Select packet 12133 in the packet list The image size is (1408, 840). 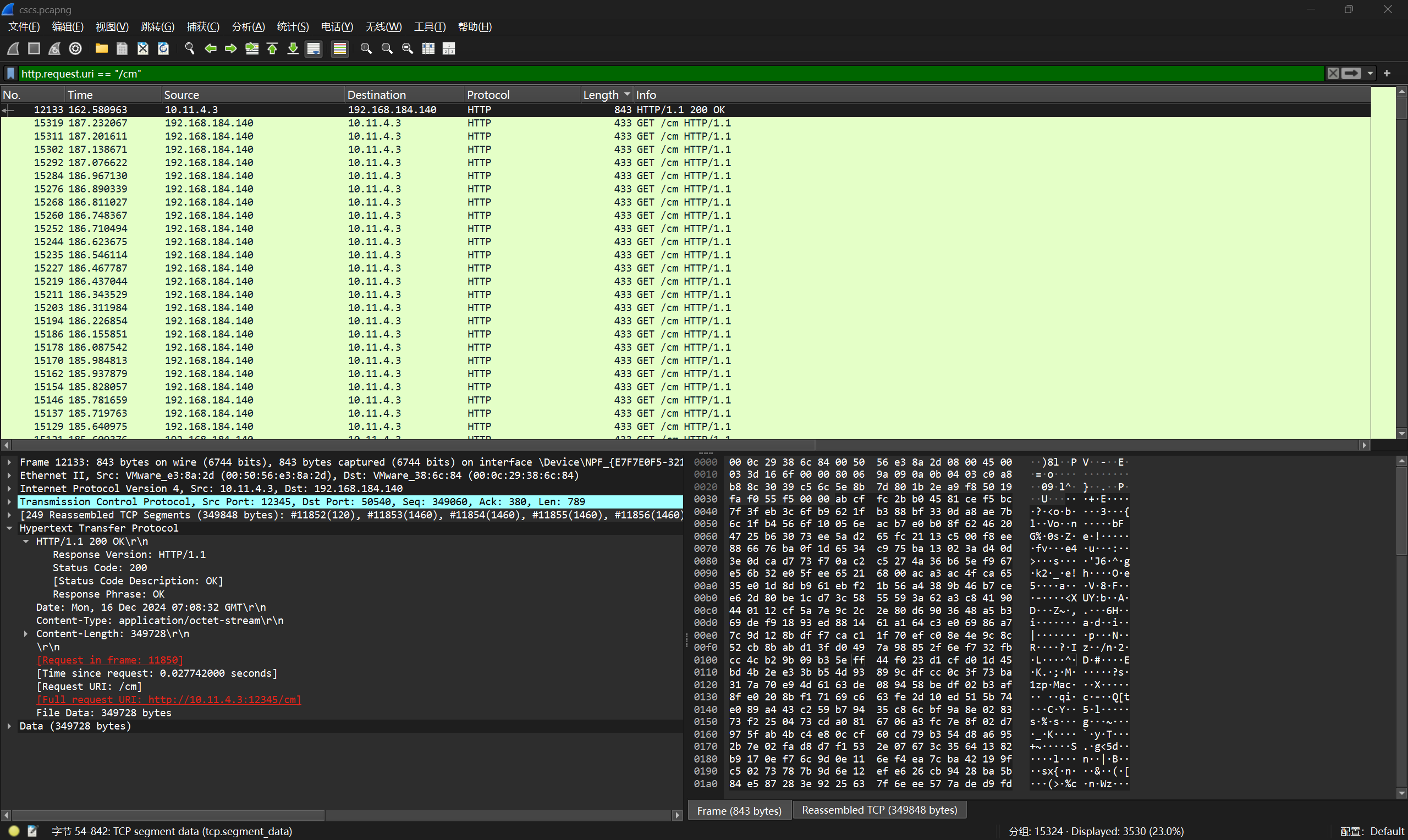686,110
